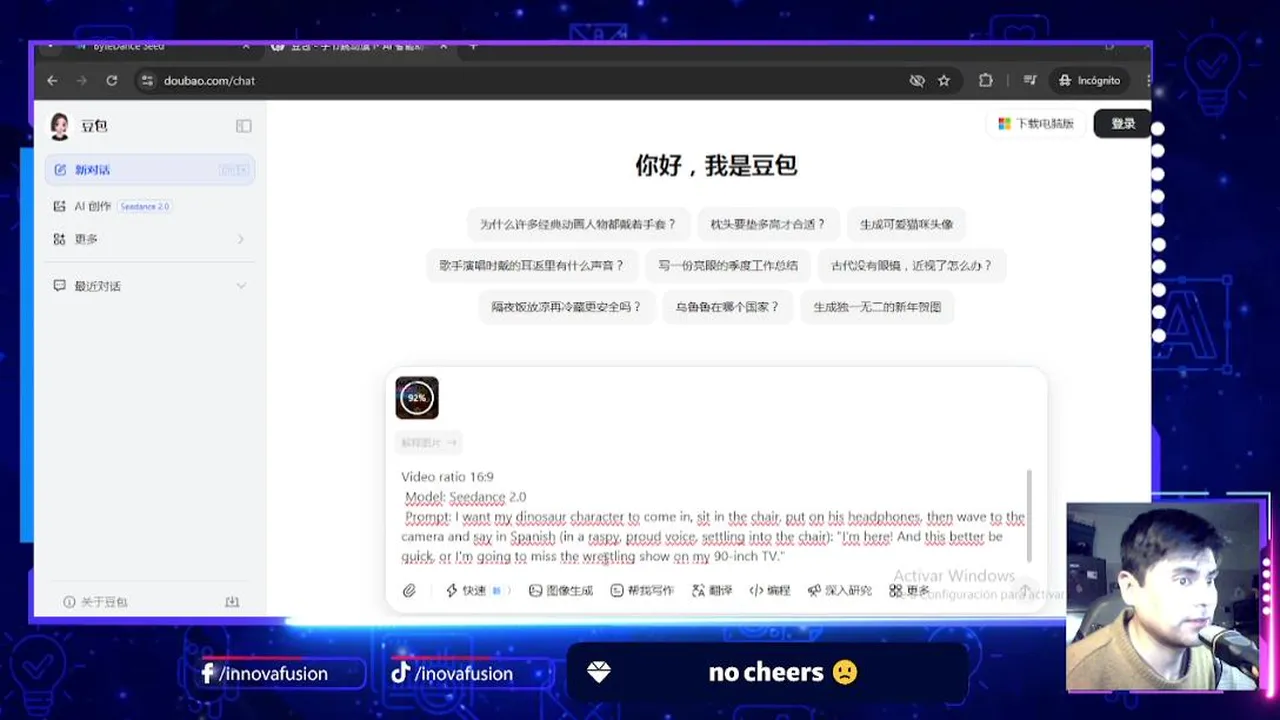Viewport: 1280px width, 720px height.
Task: Select suggestion 隔夜饭放凉再冷藏更安全吗？
Action: [566, 307]
